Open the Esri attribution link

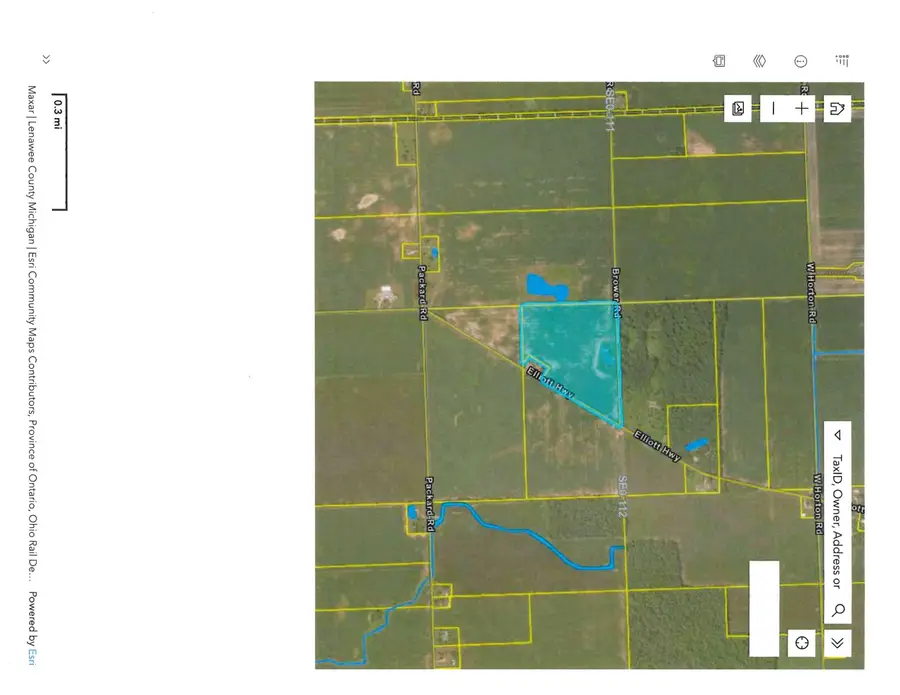click(30, 657)
